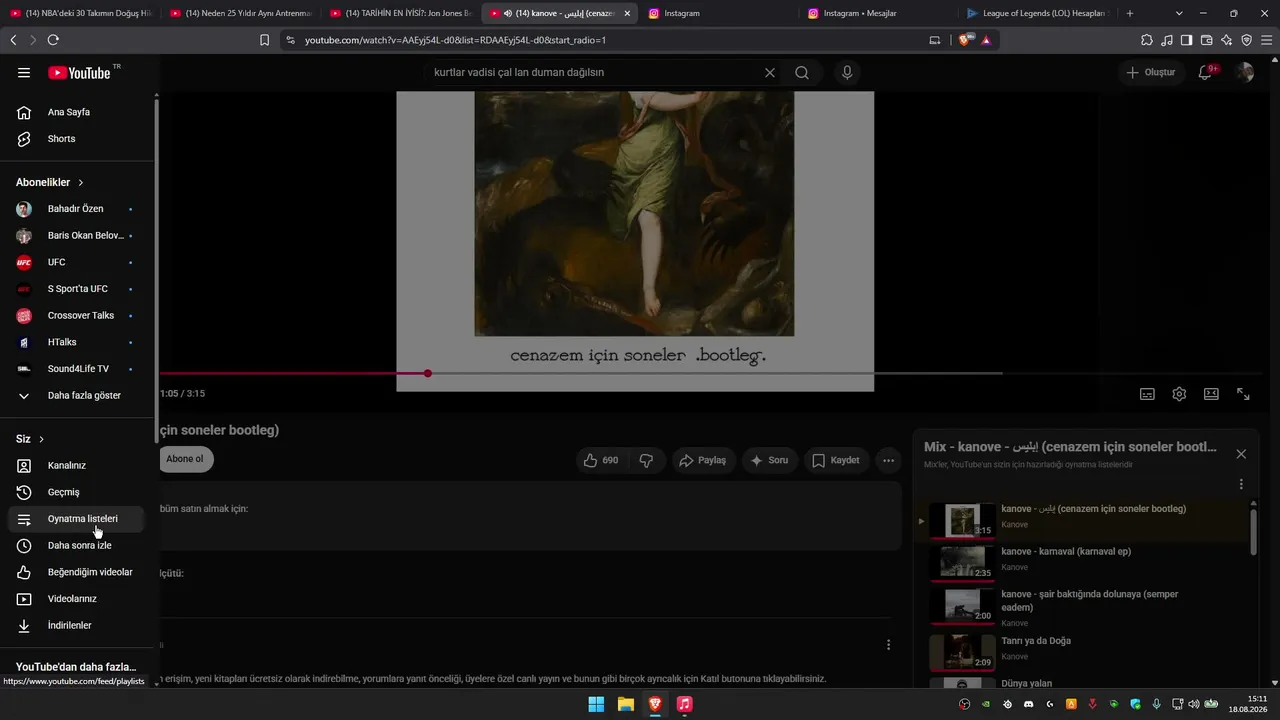
Task: Open File Explorer from the taskbar
Action: click(625, 704)
